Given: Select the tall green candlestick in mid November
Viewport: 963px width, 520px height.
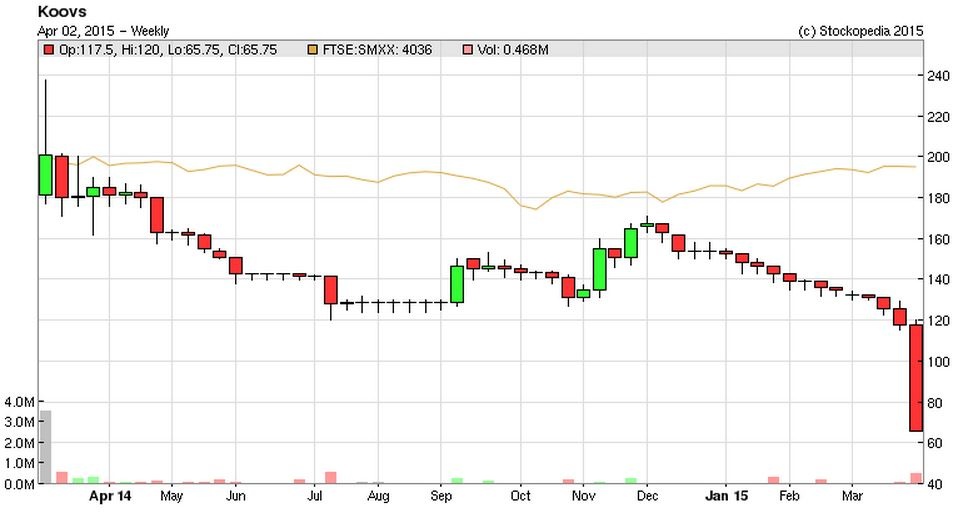Looking at the screenshot, I should tap(599, 269).
